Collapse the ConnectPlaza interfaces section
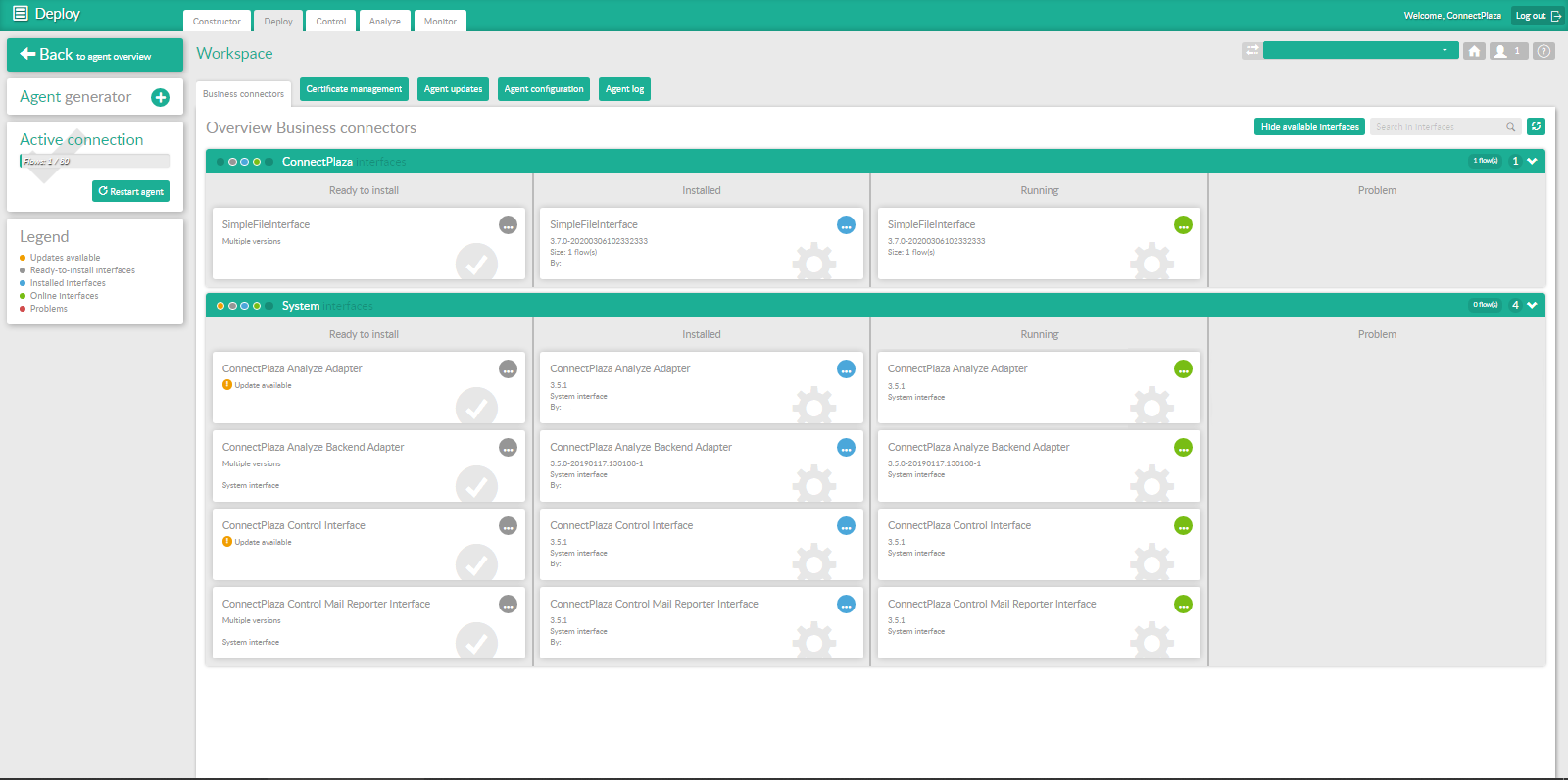 1532,161
